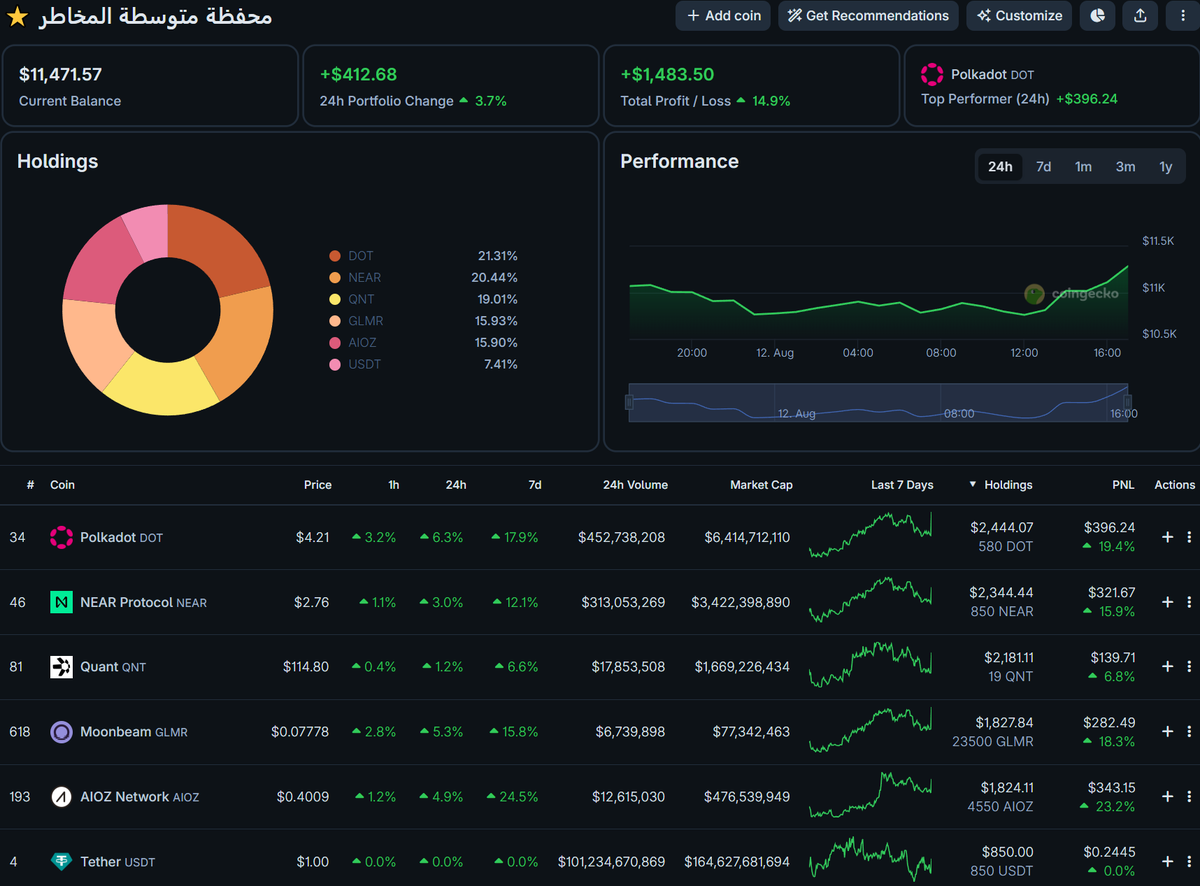
Task: Click AIOZ Network 7-day sparkline chart
Action: point(870,795)
